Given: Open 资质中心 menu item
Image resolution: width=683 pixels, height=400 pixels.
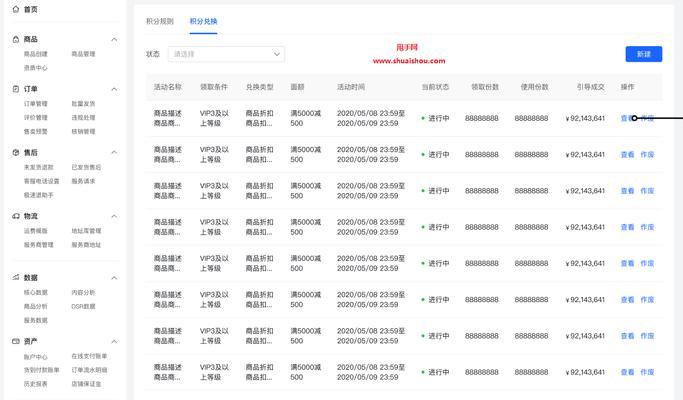Looking at the screenshot, I should pos(36,68).
